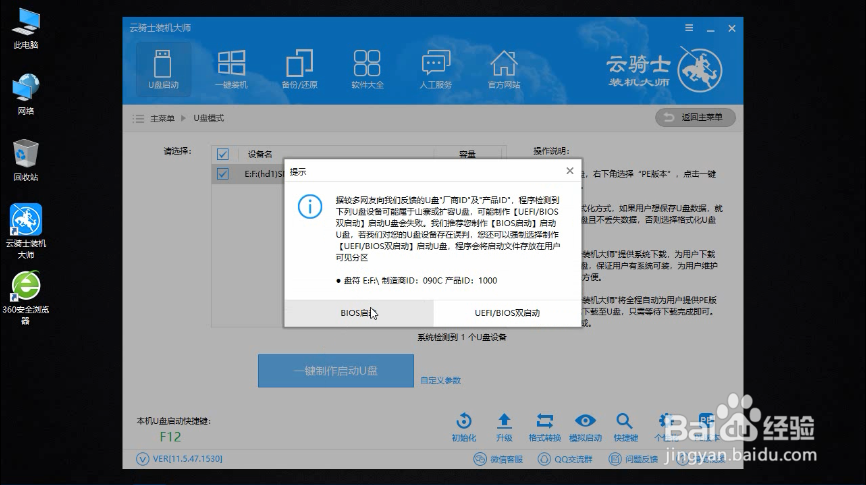The width and height of the screenshot is (866, 485).
Task: Open the 此电脑 desktop icon
Action: tap(26, 29)
